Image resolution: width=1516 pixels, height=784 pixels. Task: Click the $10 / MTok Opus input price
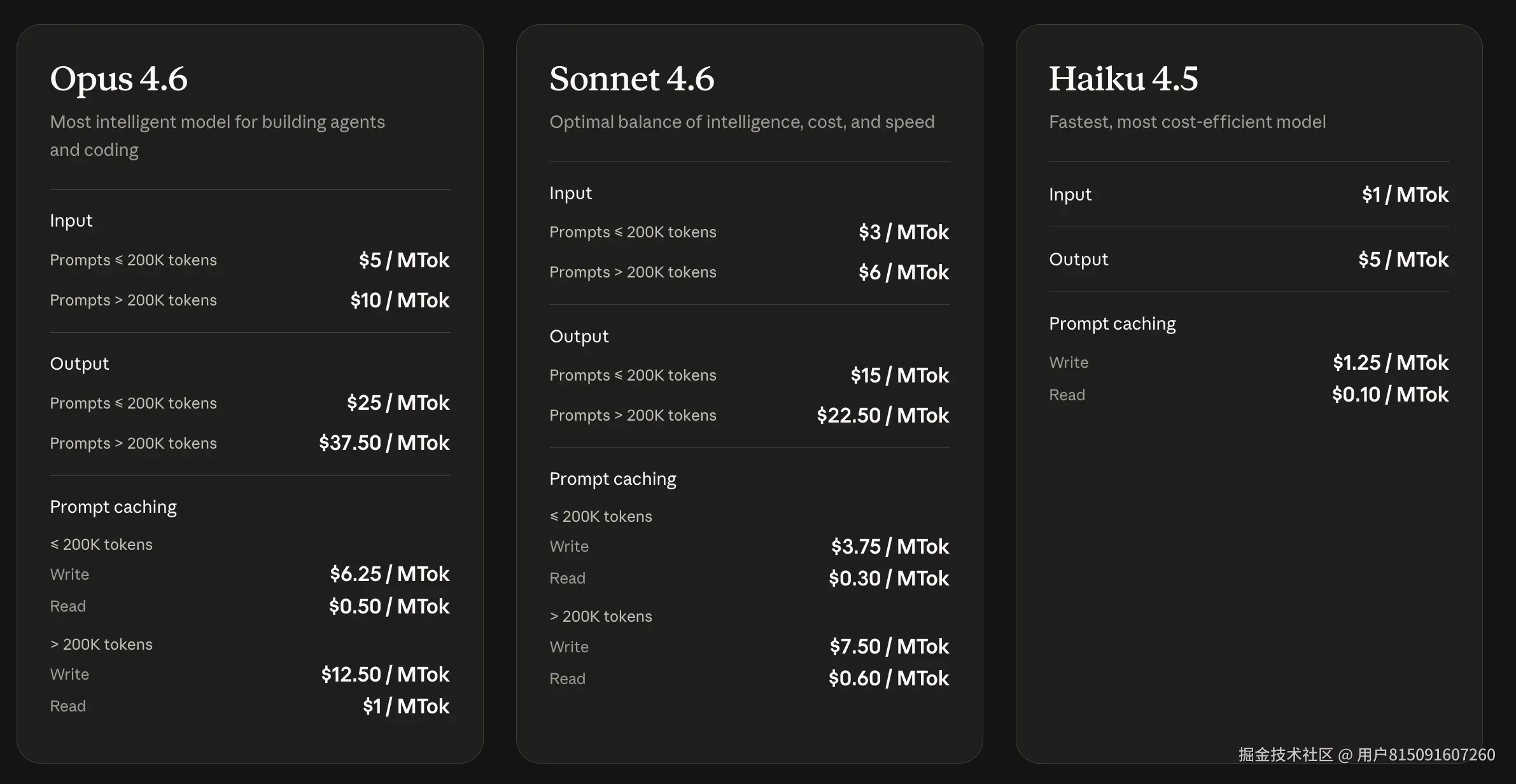coord(400,300)
